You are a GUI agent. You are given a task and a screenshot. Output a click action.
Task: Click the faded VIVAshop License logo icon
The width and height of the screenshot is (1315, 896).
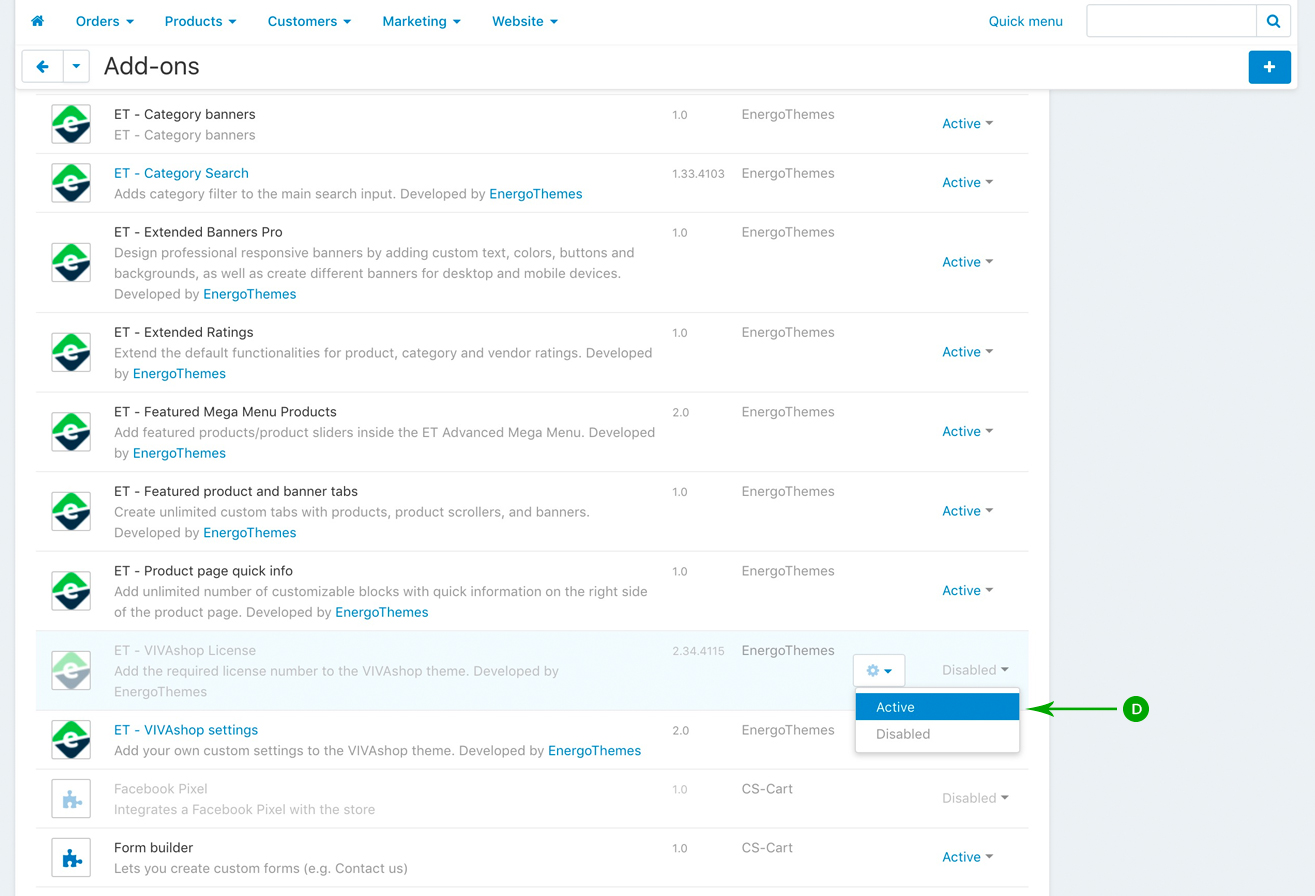coord(71,670)
